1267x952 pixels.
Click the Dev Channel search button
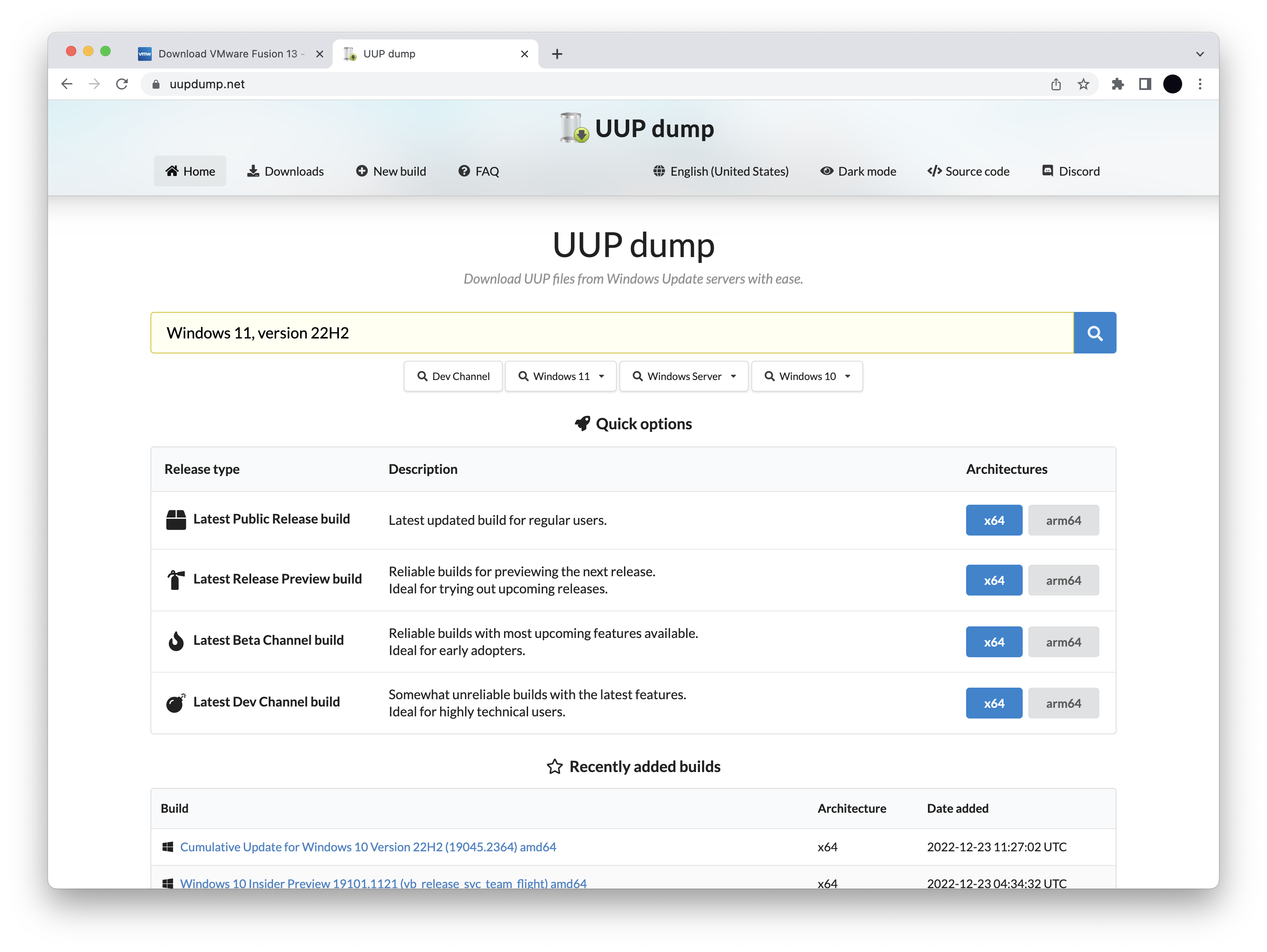click(x=453, y=376)
